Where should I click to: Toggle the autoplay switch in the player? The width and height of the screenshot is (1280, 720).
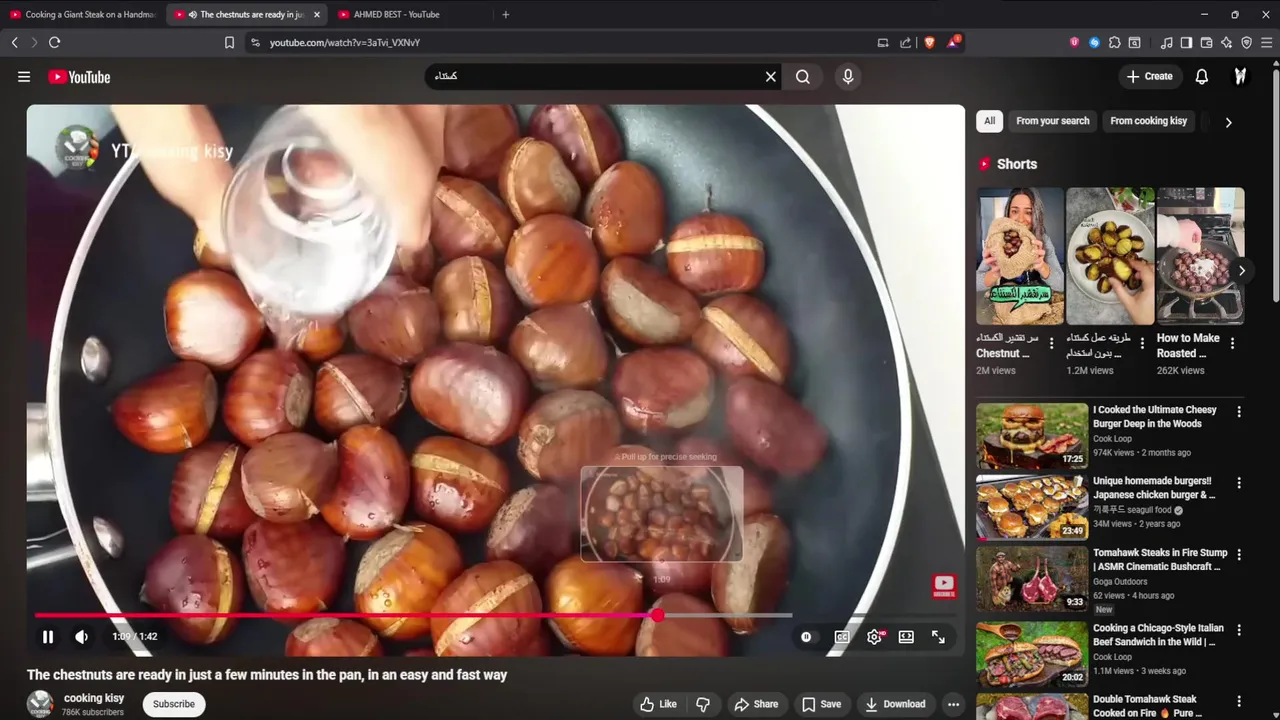click(x=806, y=637)
